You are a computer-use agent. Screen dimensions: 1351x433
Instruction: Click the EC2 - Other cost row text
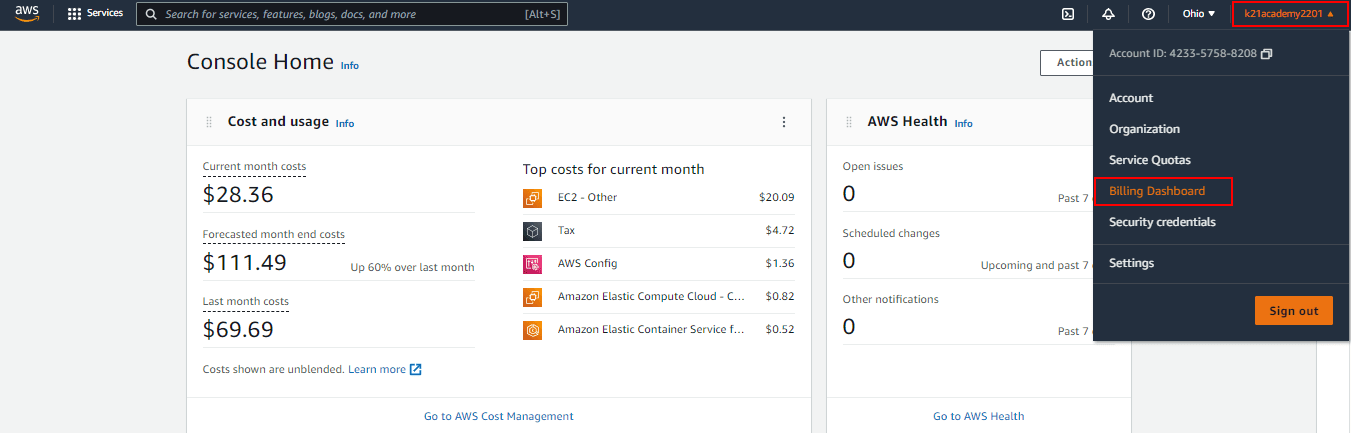[587, 198]
